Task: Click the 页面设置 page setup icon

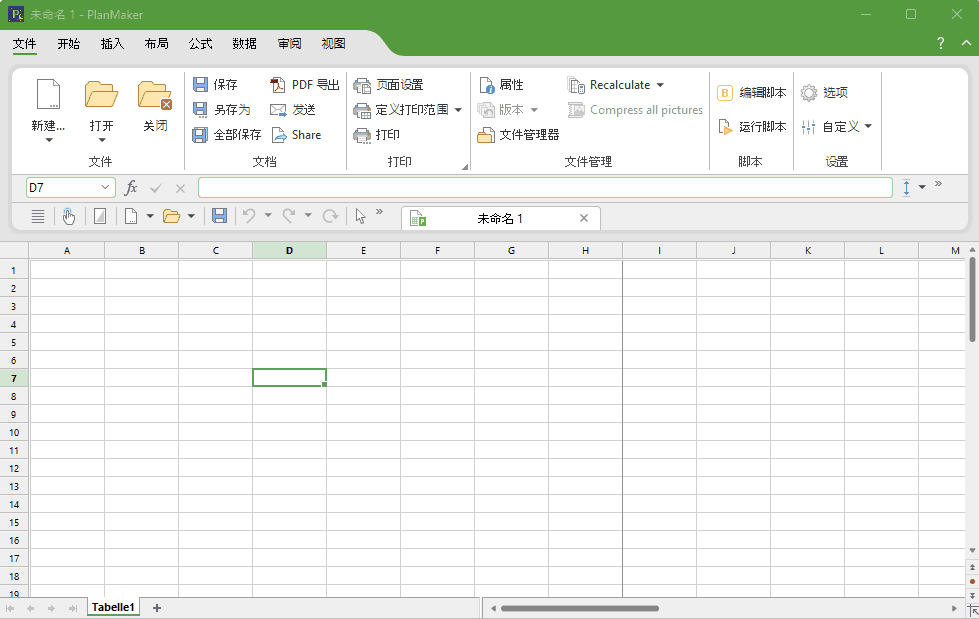Action: click(362, 85)
